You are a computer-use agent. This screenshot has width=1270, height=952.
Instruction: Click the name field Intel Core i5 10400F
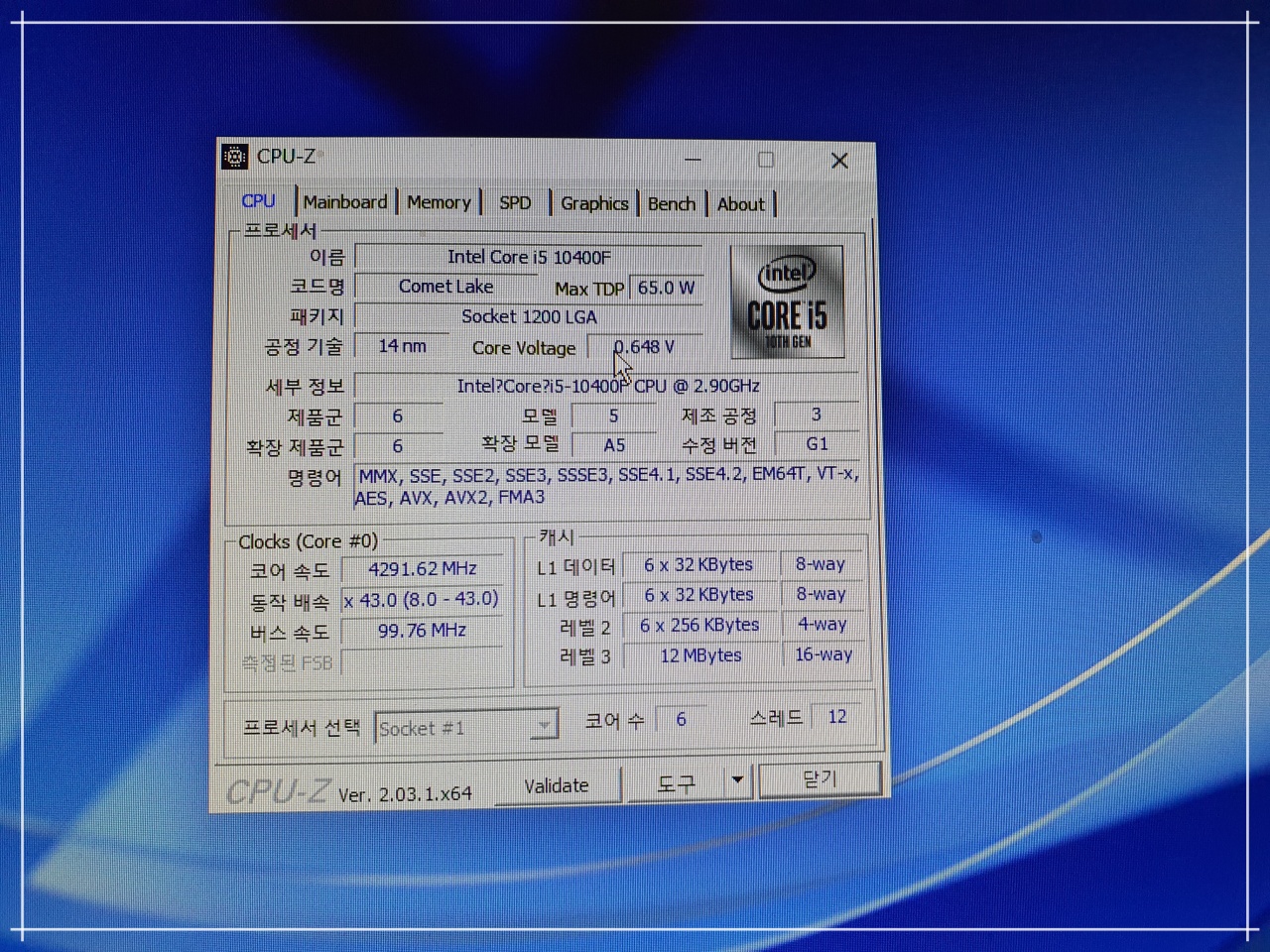(x=529, y=257)
